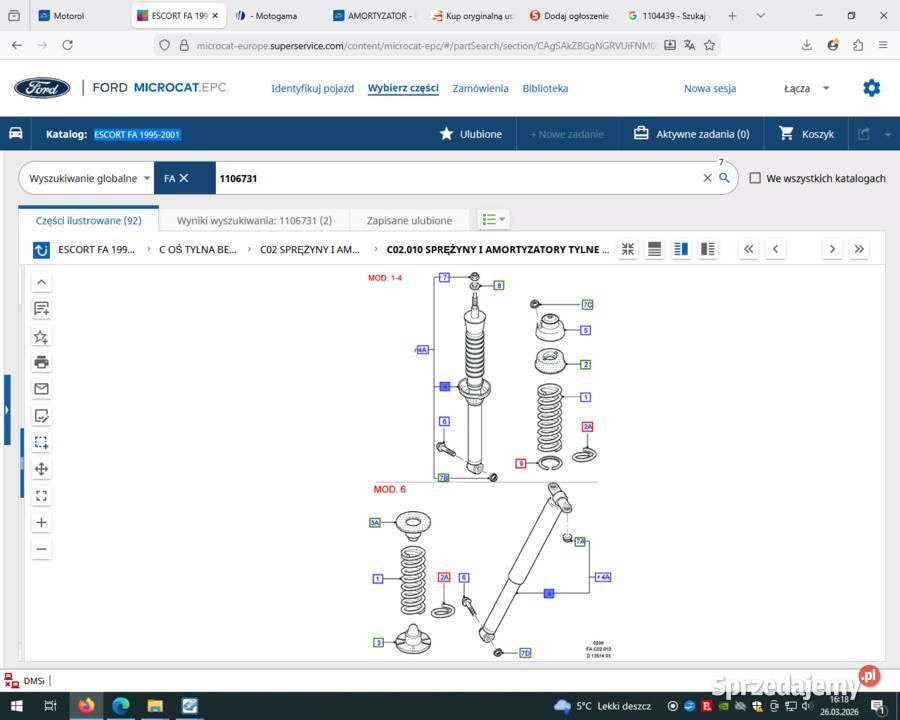Viewport: 900px width, 720px height.
Task: Click the magnifier search icon
Action: tap(725, 178)
